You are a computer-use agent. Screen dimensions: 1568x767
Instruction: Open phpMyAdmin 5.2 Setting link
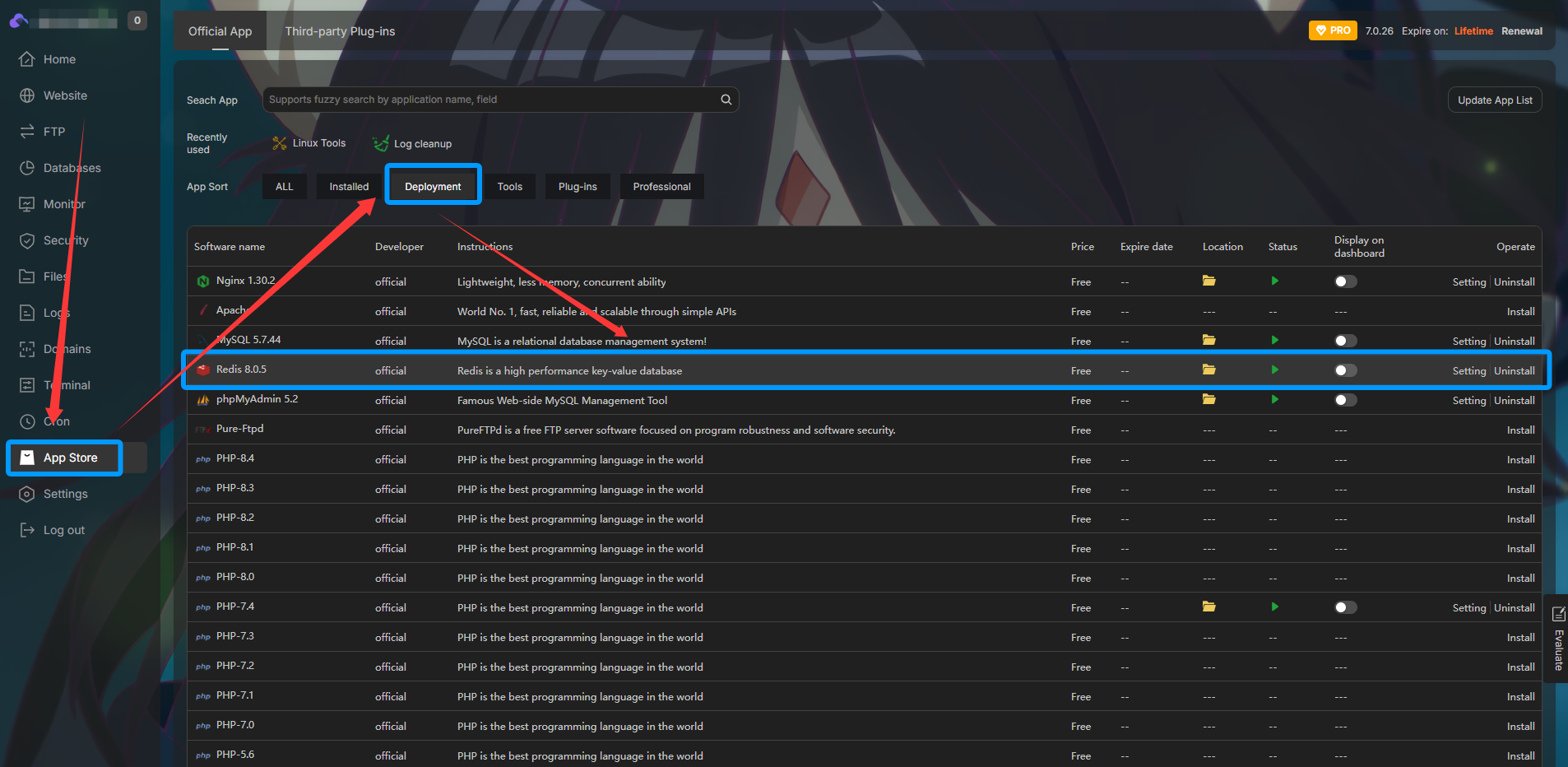point(1468,401)
